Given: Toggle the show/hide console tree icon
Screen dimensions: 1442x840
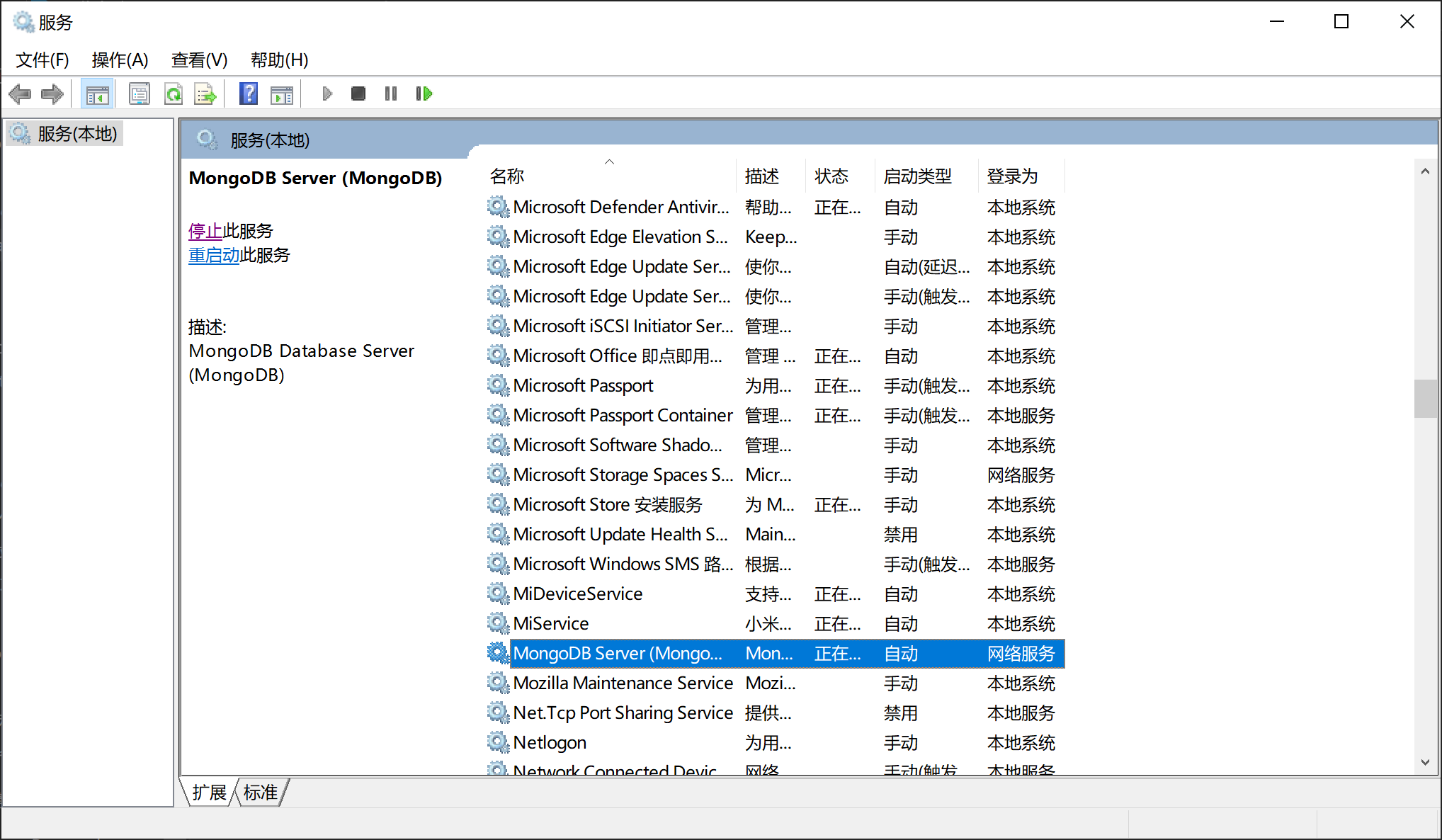Looking at the screenshot, I should tap(97, 93).
